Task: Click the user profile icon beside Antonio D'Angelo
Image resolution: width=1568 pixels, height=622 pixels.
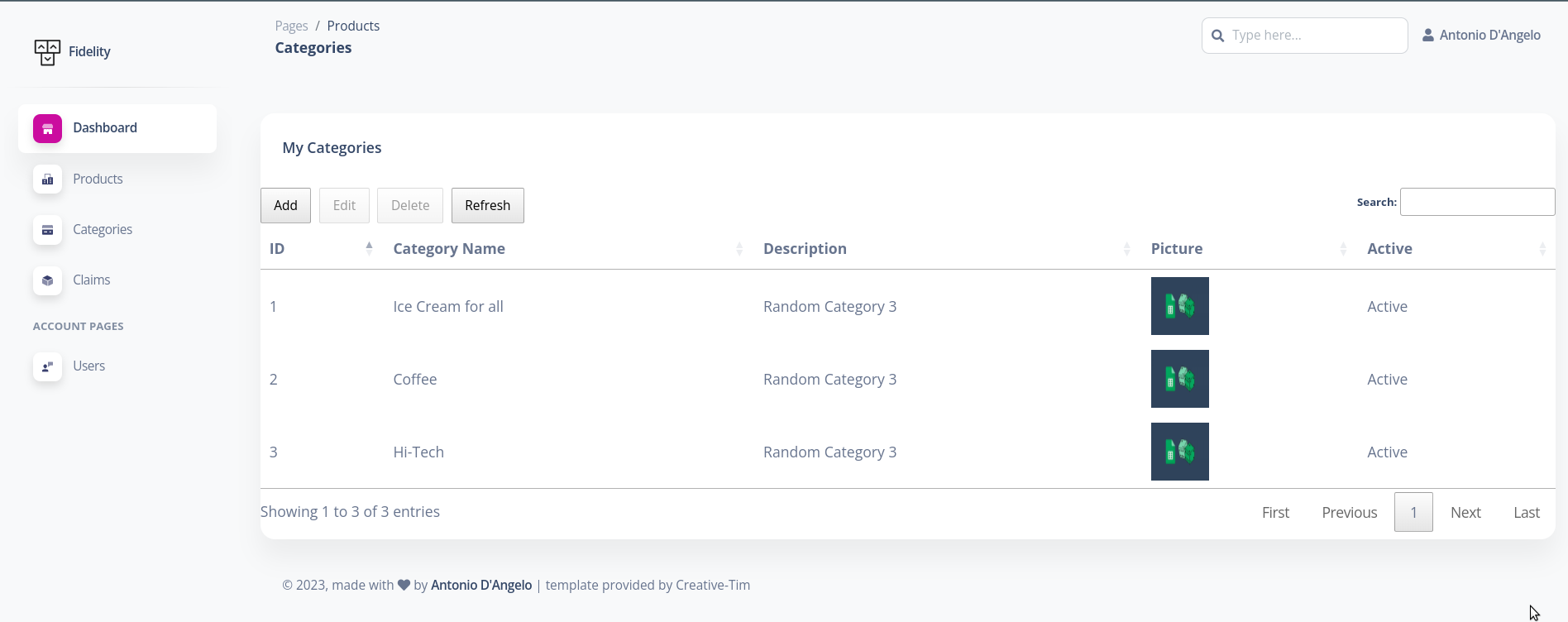Action: (x=1427, y=35)
